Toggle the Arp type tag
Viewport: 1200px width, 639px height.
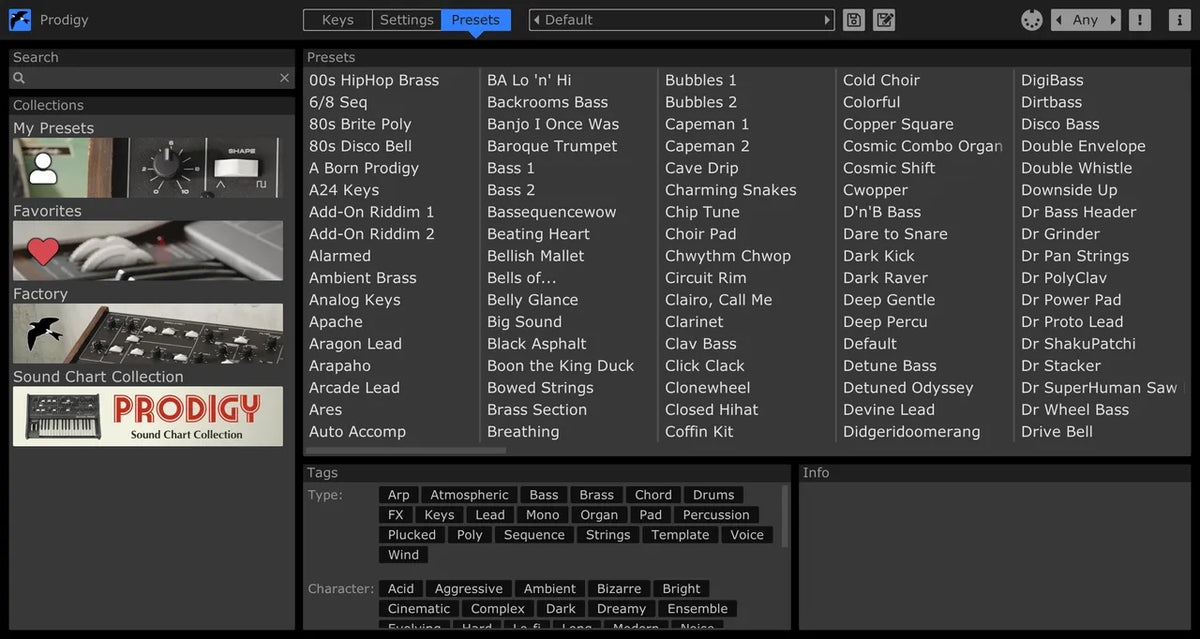click(399, 495)
